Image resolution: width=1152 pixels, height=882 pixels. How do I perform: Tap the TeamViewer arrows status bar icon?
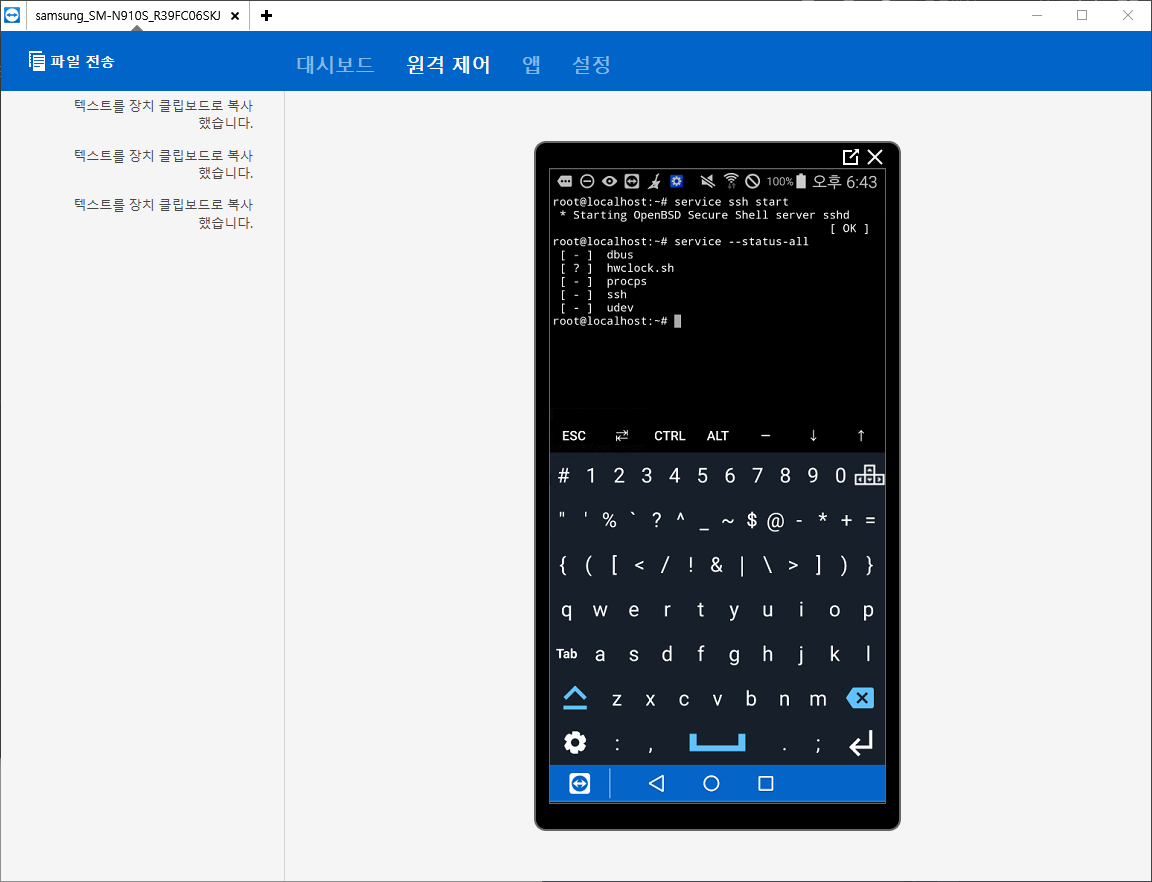pyautogui.click(x=631, y=181)
